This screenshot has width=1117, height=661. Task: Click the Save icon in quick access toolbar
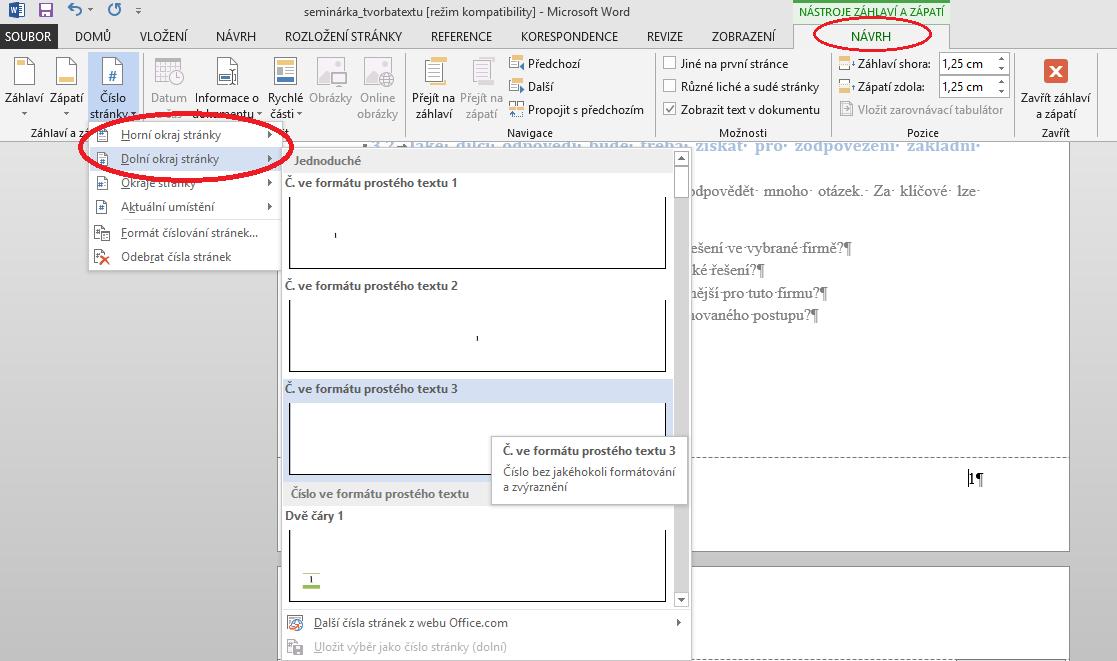[x=46, y=11]
